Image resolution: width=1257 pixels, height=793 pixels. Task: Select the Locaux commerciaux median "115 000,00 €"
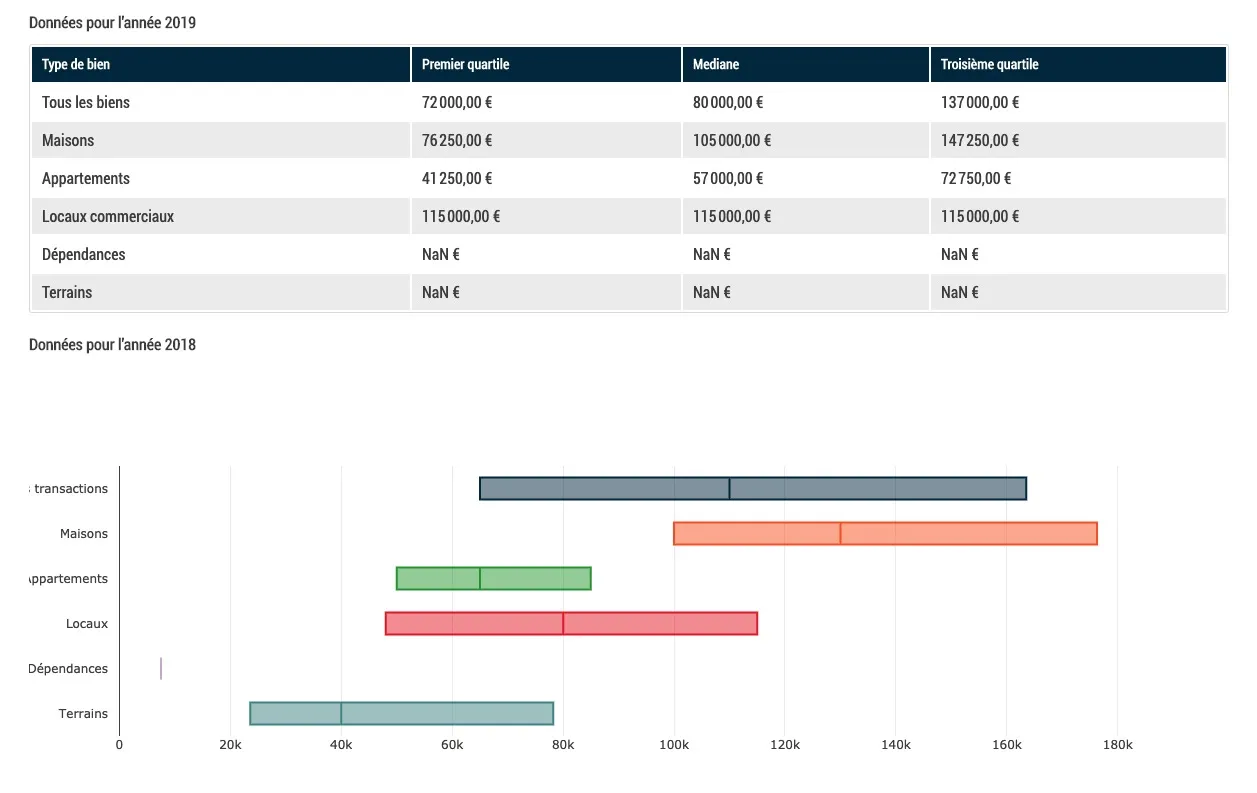(x=732, y=216)
